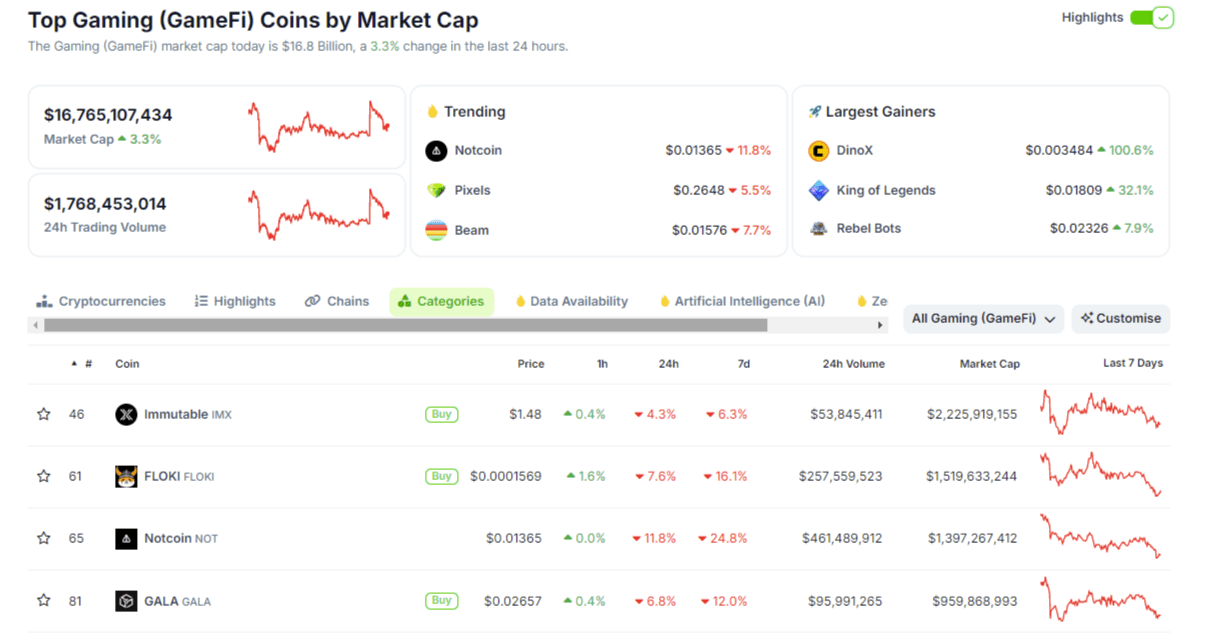Sort by the Coin column header
The image size is (1209, 638).
point(127,364)
